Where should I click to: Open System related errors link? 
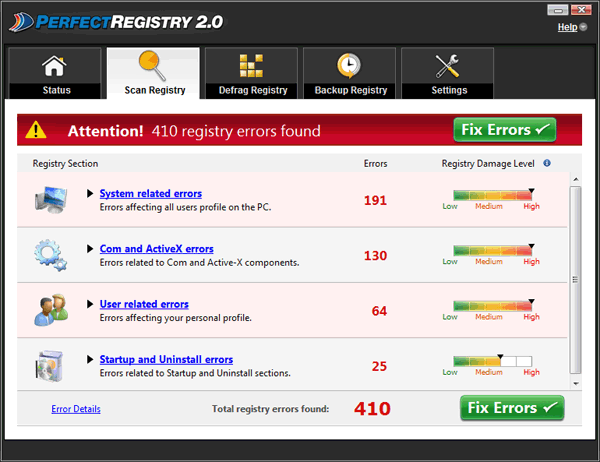151,194
